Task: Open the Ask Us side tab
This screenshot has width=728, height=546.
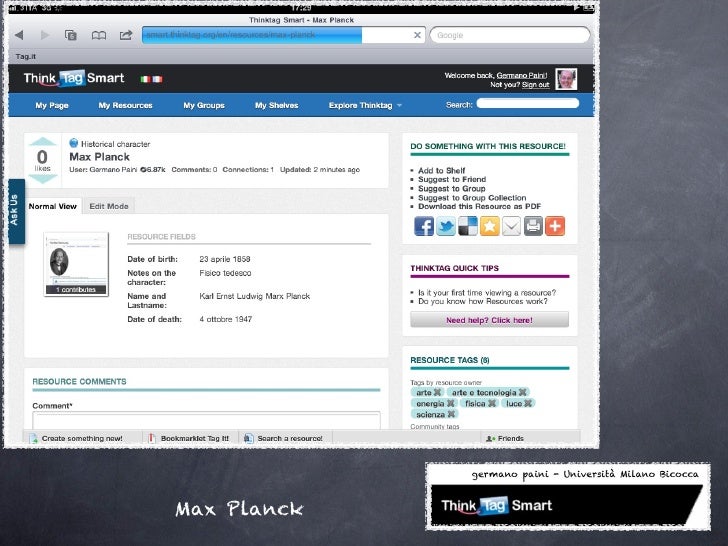Action: (x=16, y=211)
